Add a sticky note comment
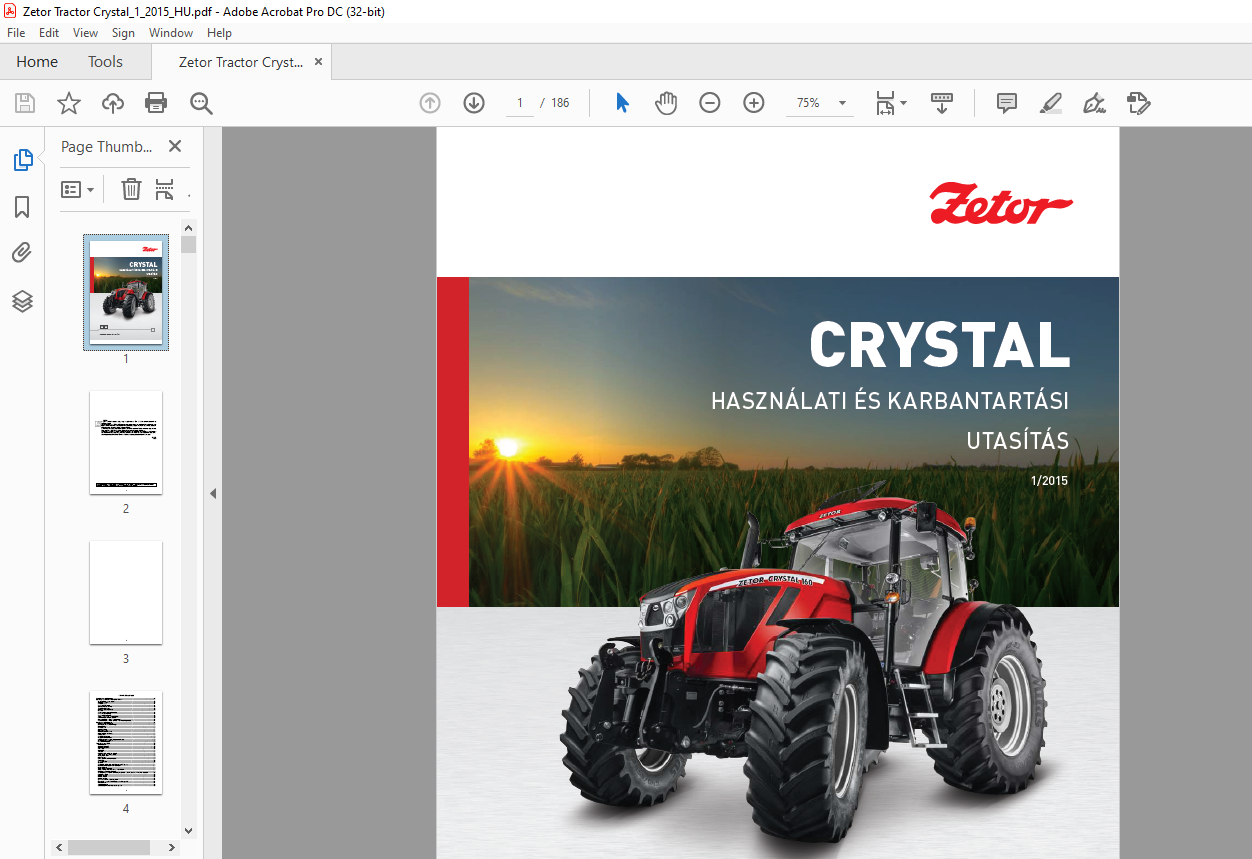The width and height of the screenshot is (1252, 859). pos(1007,103)
